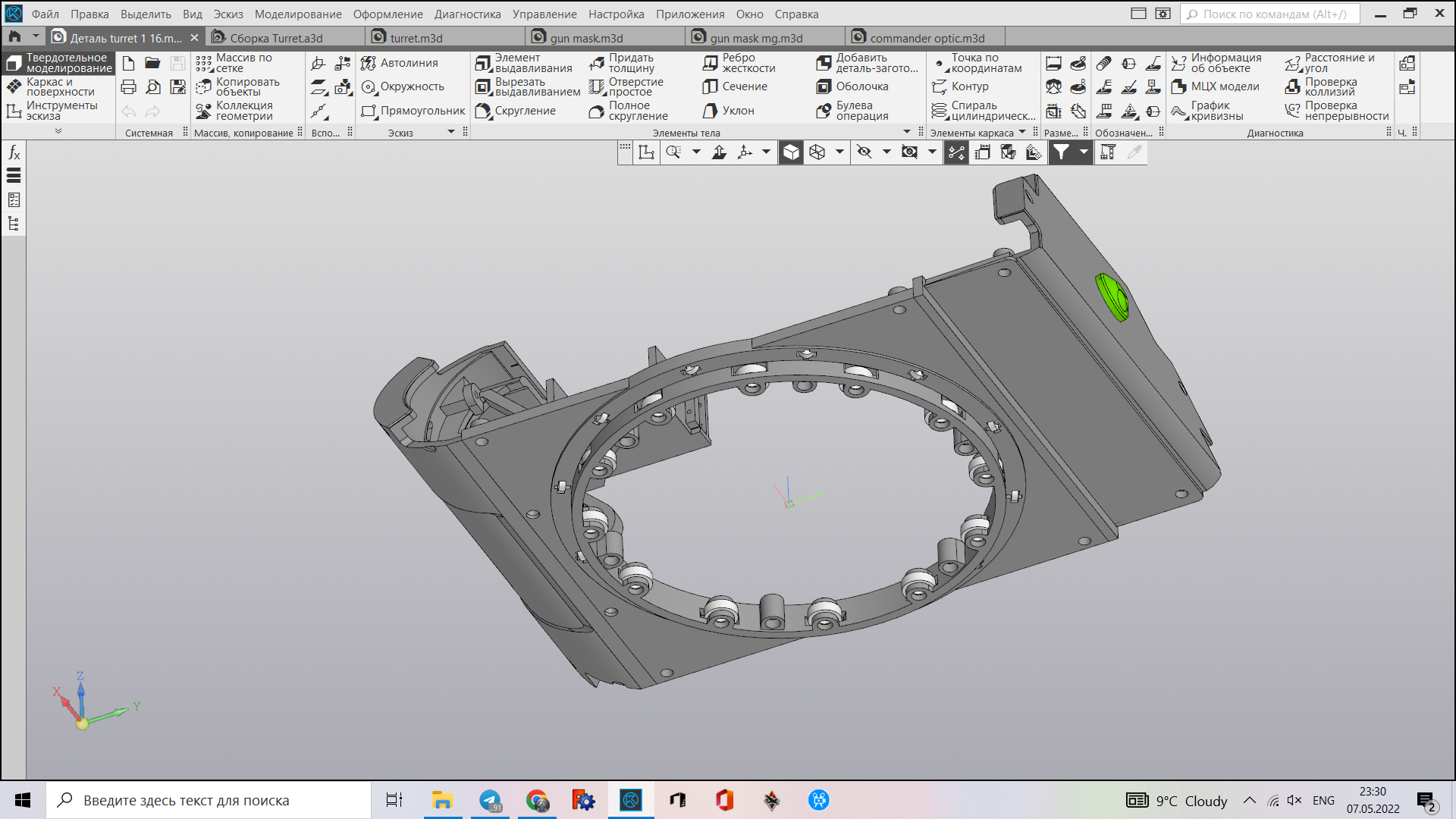Select the Extrude element (Элемент выдавливания) tool

(x=524, y=63)
